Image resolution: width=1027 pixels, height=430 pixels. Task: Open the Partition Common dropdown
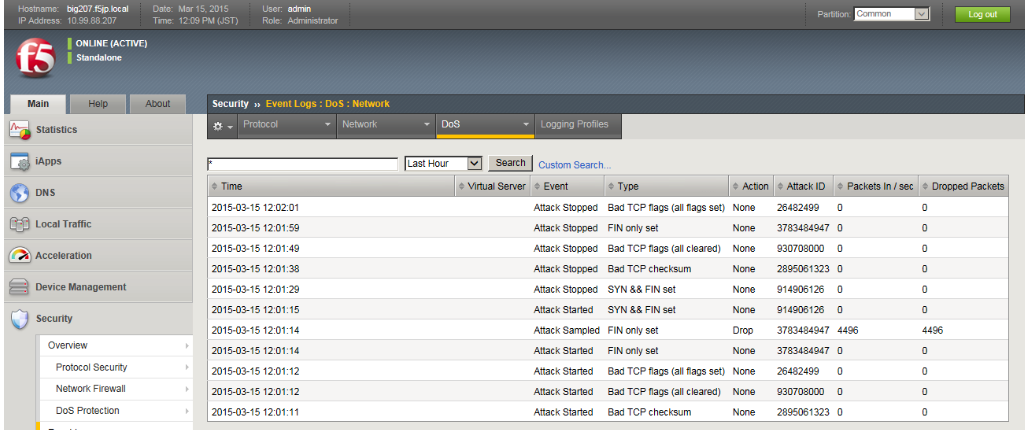(x=892, y=14)
